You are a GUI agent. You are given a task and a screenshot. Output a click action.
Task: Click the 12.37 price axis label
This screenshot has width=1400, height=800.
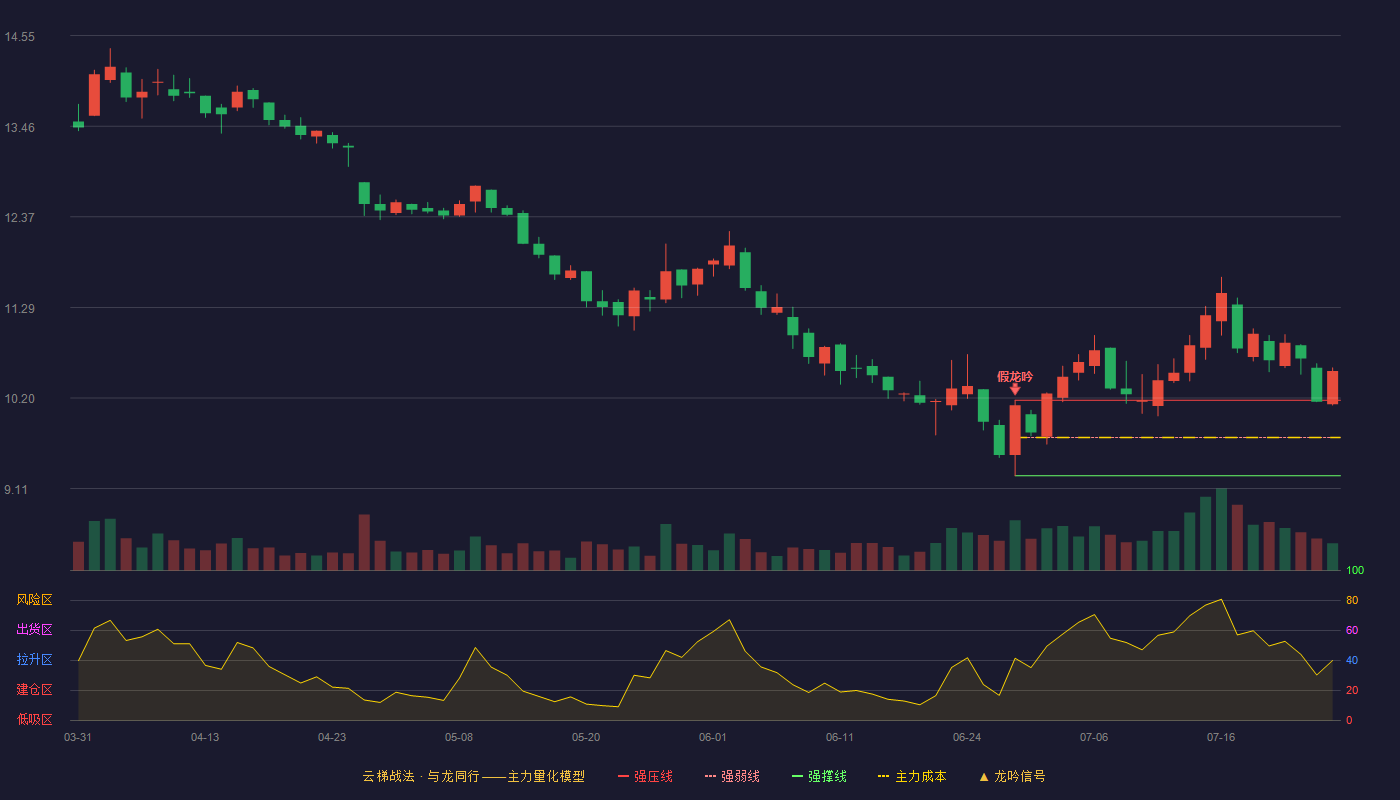[x=19, y=218]
